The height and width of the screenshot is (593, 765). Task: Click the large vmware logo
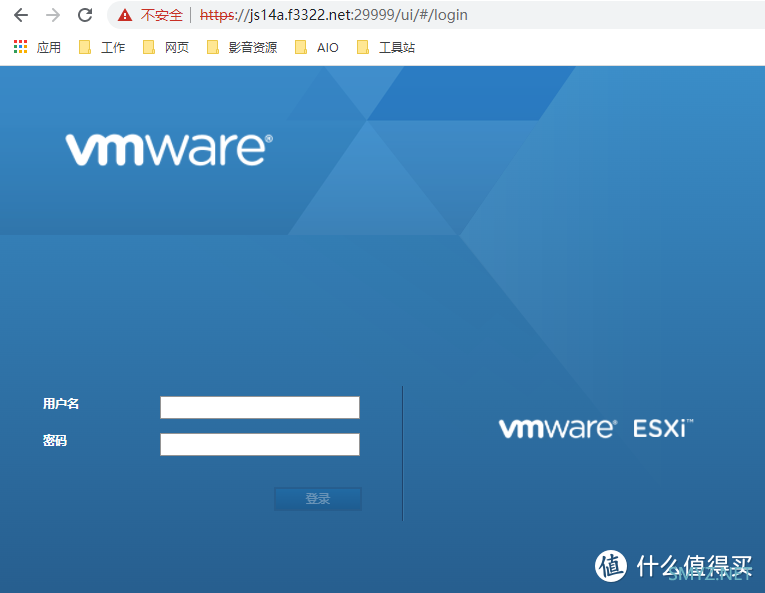tap(169, 148)
